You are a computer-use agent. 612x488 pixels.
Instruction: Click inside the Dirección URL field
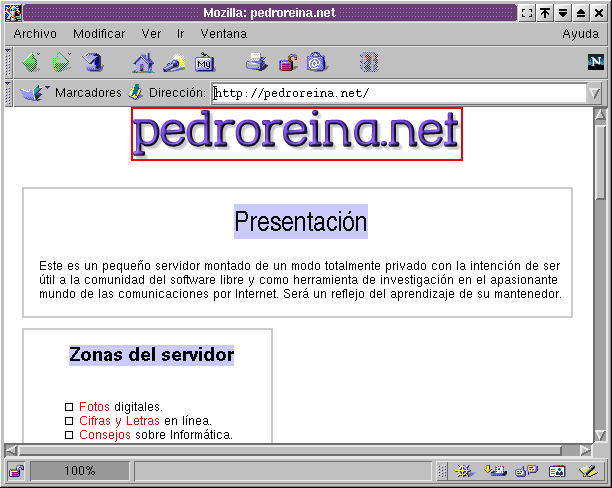tap(400, 93)
